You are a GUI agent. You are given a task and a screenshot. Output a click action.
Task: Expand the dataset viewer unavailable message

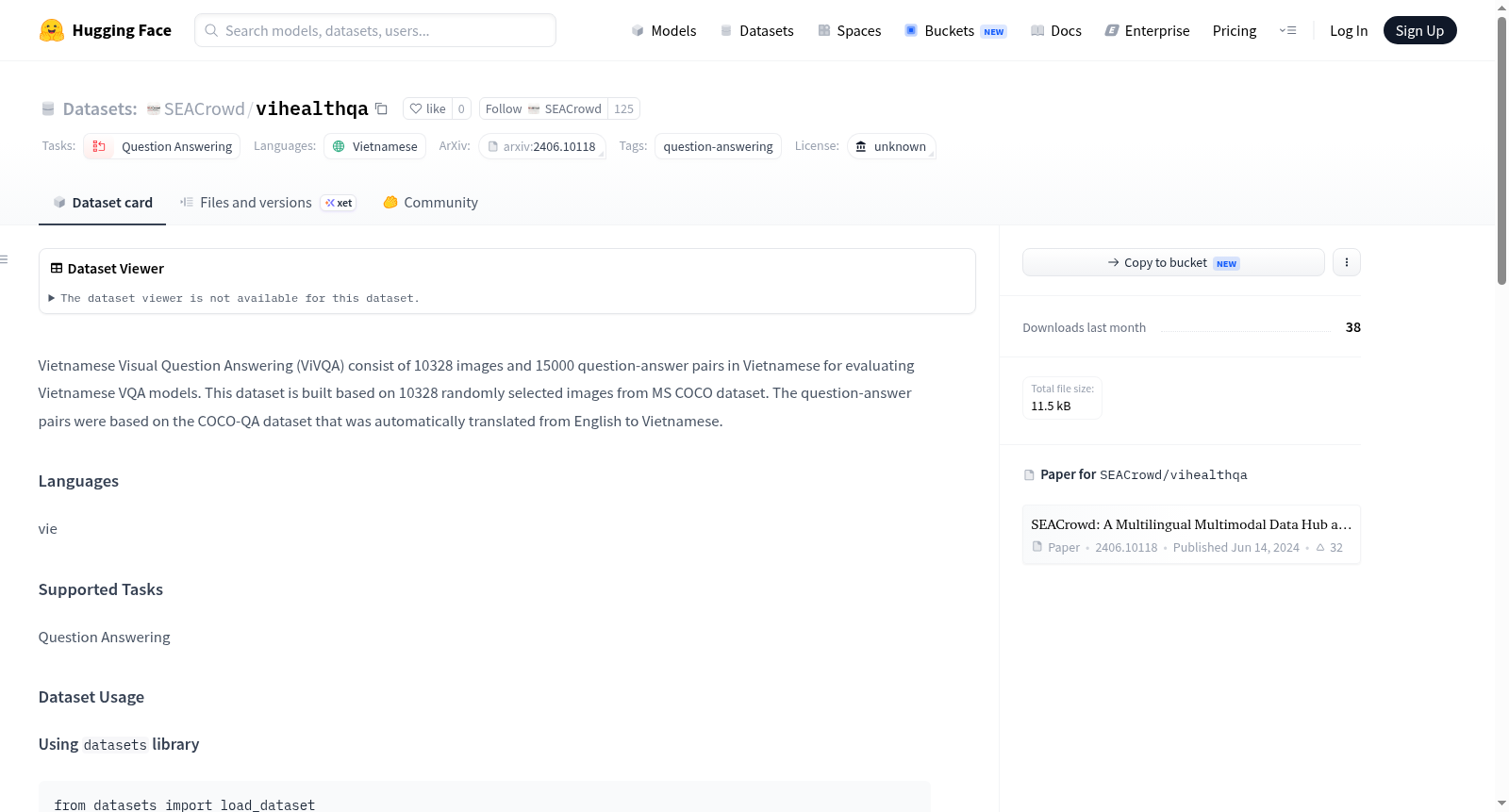[234, 298]
